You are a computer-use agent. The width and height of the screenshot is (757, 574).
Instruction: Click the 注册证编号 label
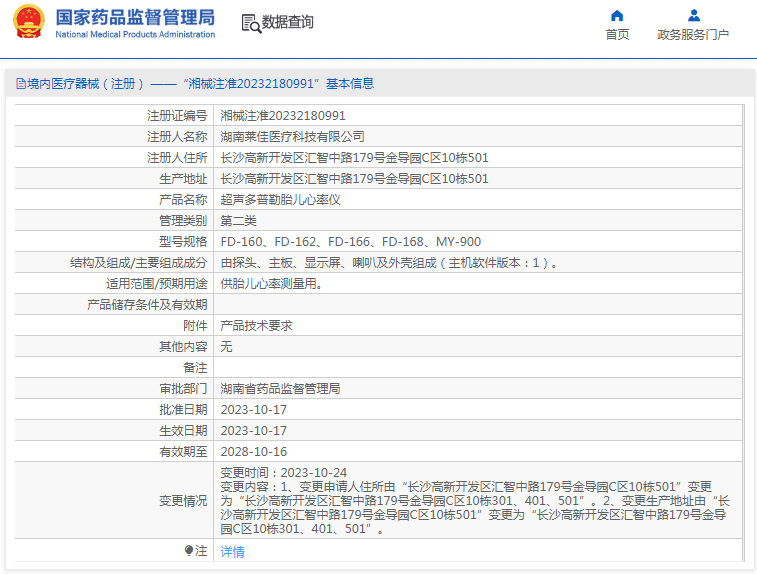click(x=177, y=116)
